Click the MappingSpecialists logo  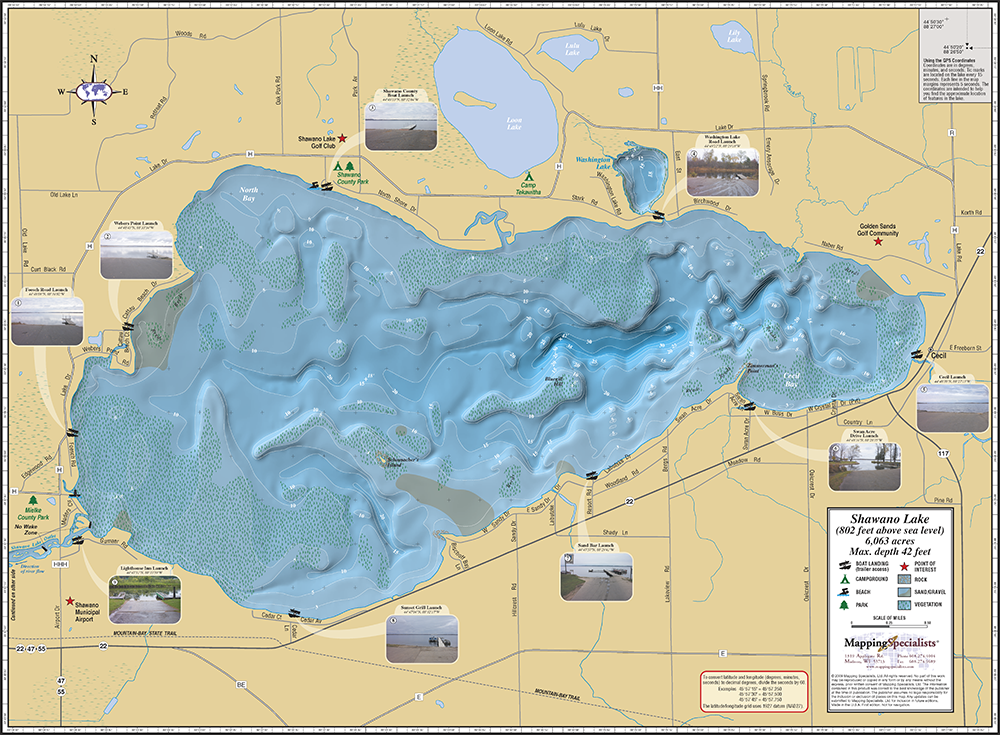(890, 643)
